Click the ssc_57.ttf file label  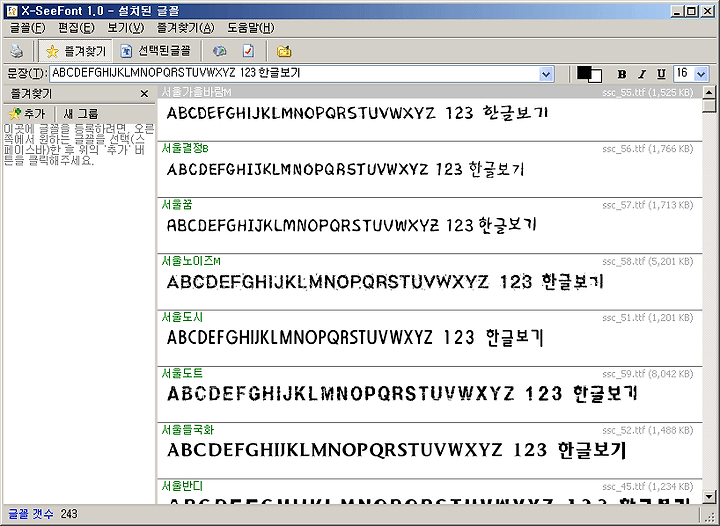coord(647,205)
